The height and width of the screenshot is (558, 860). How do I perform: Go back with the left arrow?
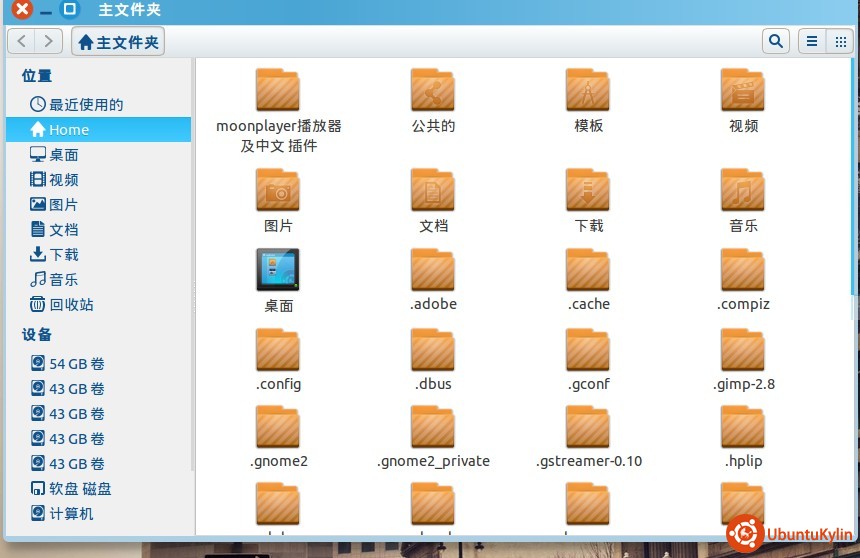tap(22, 41)
